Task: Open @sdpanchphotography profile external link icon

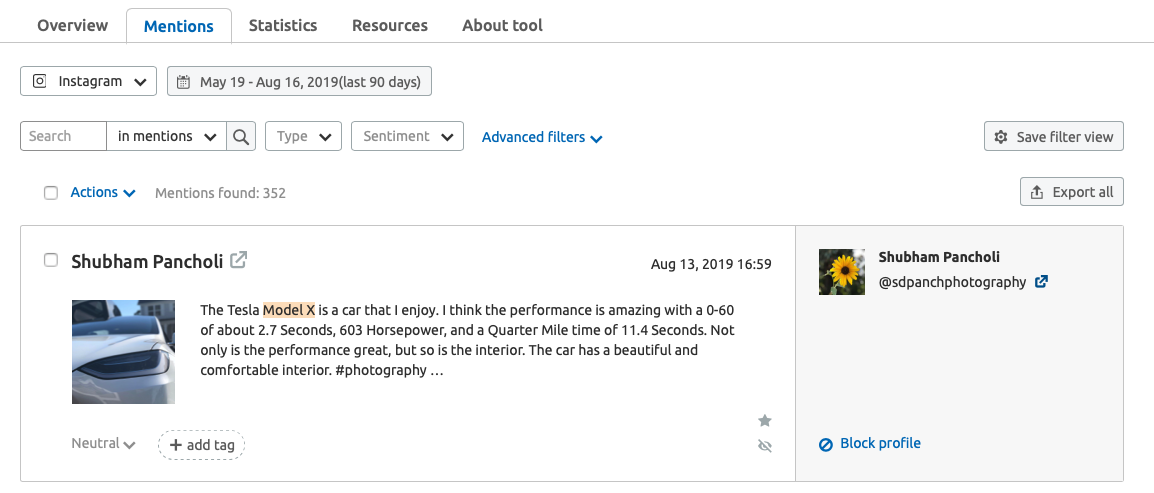Action: (x=1041, y=282)
